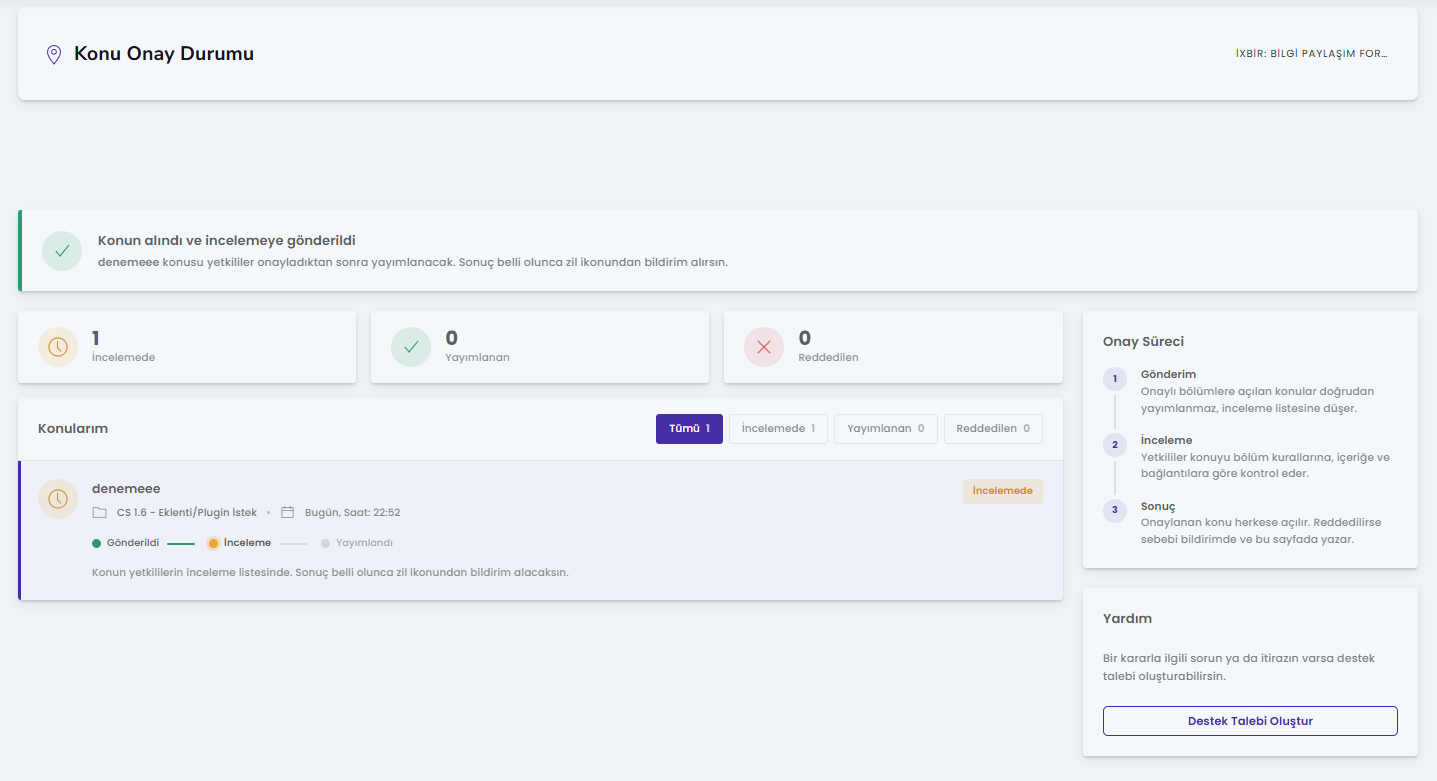Click the Konu Onay Durumu page heading
The height and width of the screenshot is (781, 1437).
coord(164,54)
